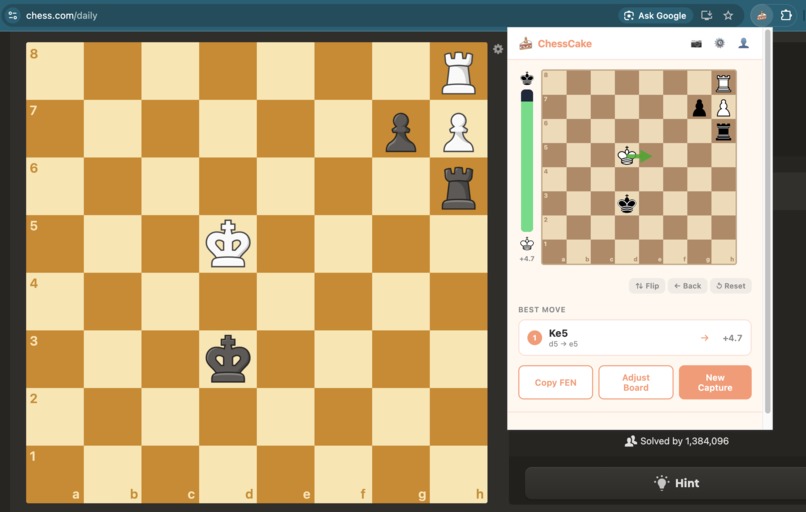Click the chess.com/daily address bar
806x512 pixels.
coord(62,15)
